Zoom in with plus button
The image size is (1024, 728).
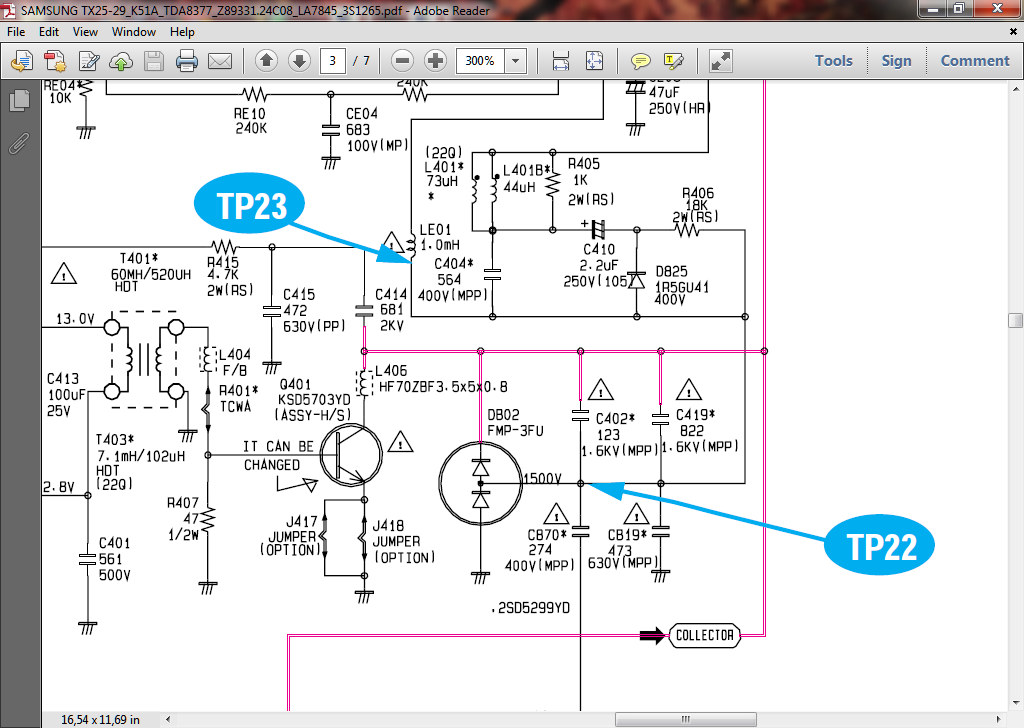(435, 61)
